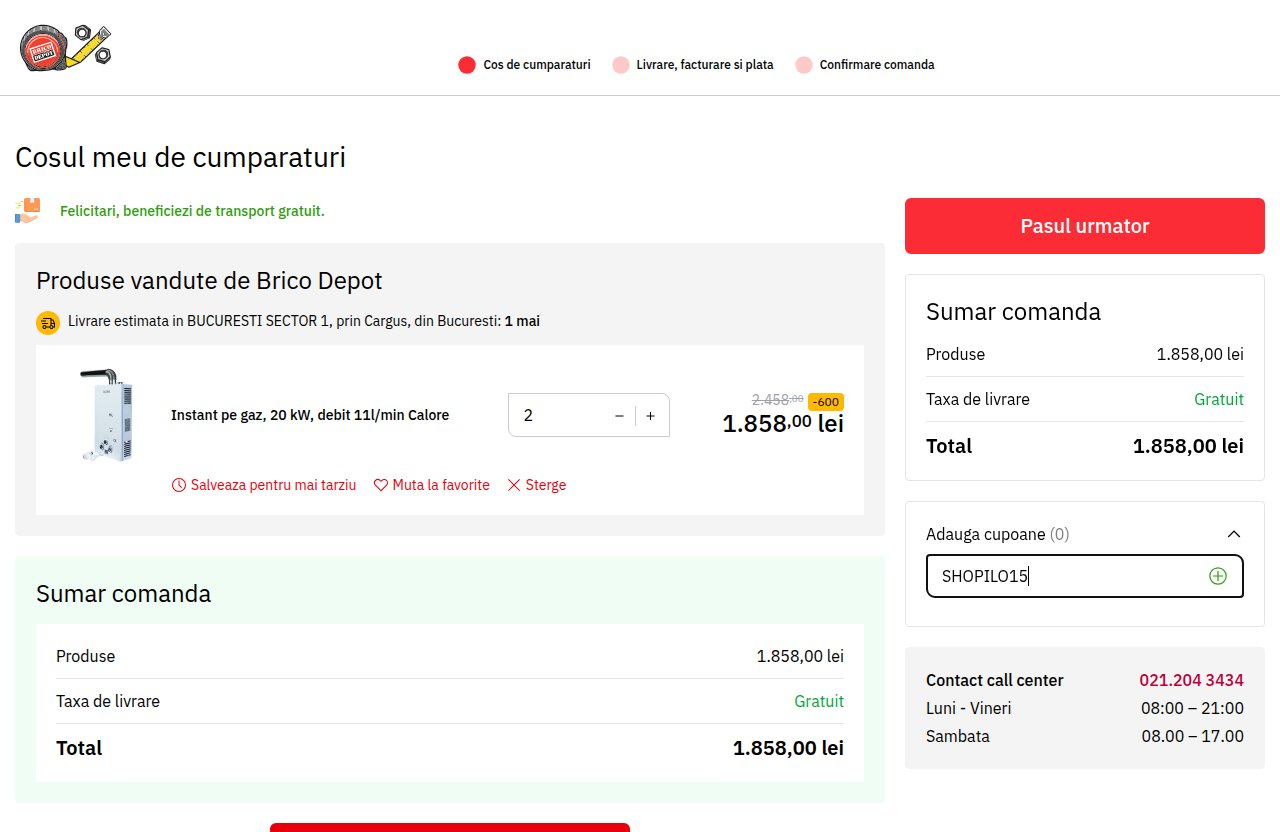Click Muta la favorite link
Screen dimensions: 1280x832
click(x=441, y=485)
